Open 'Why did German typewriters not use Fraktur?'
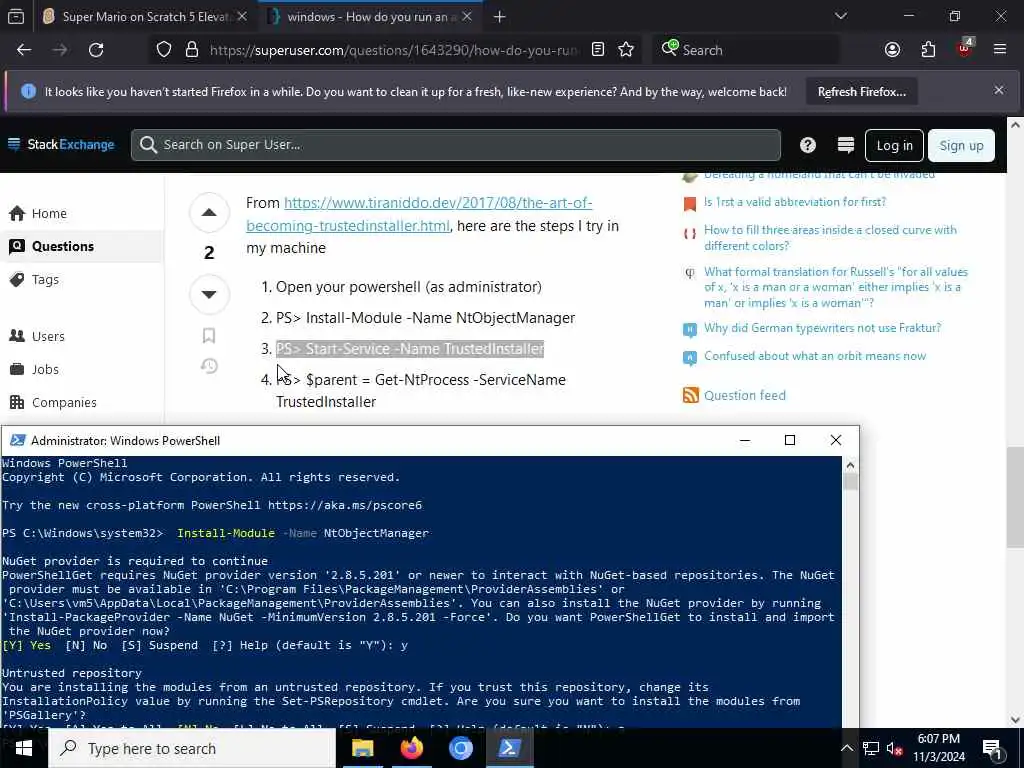The height and width of the screenshot is (768, 1024). click(822, 328)
